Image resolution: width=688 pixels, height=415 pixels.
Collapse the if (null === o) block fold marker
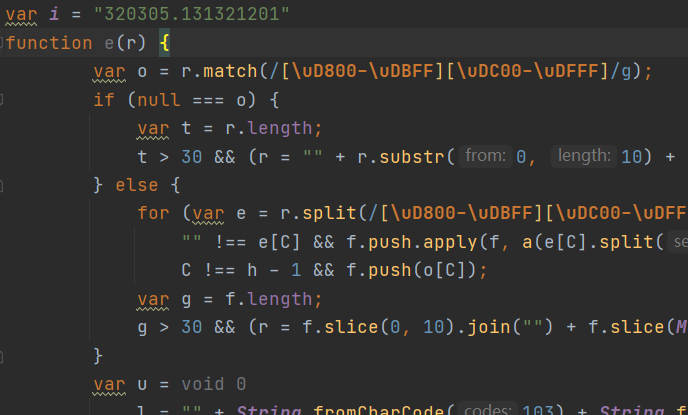pos(1,100)
